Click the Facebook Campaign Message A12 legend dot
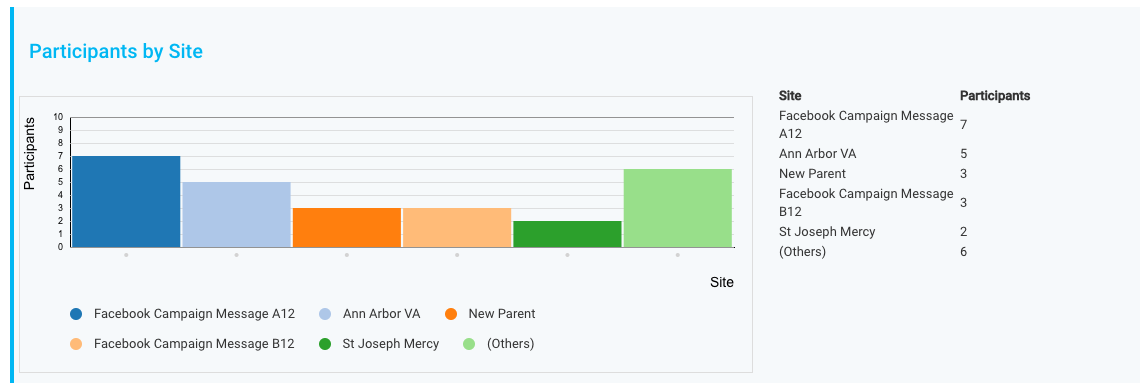 [x=76, y=314]
